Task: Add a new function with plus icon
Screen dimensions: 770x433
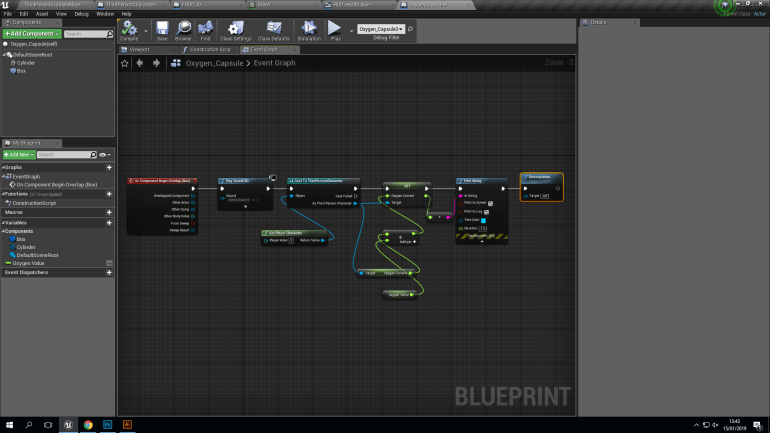Action: [109, 194]
